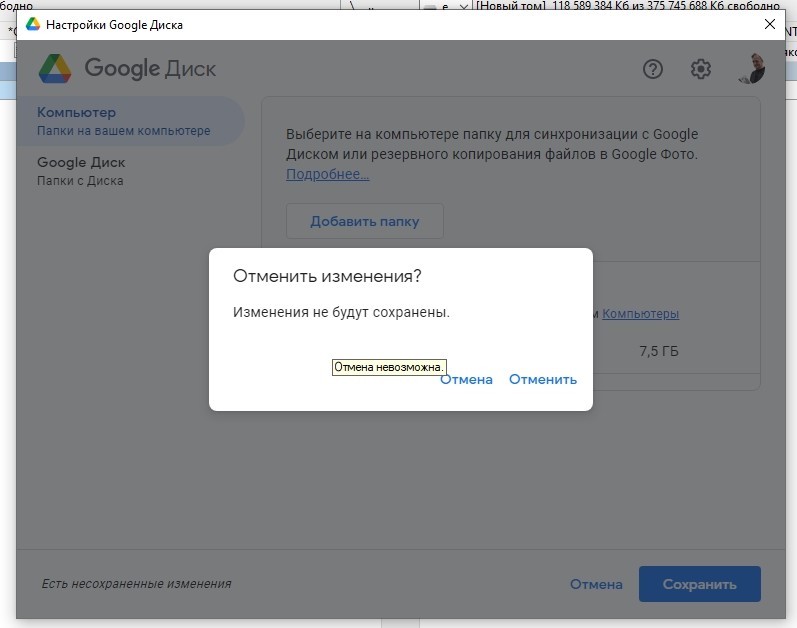
Task: Click the blue 'Сохранить' button
Action: point(699,584)
